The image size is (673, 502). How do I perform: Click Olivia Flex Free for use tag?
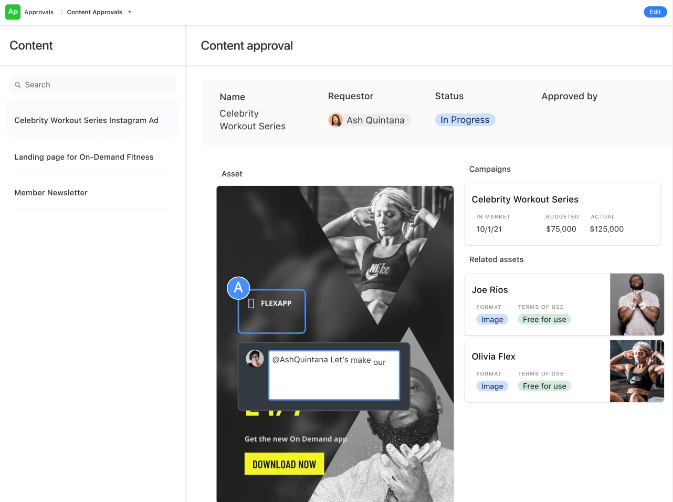544,386
